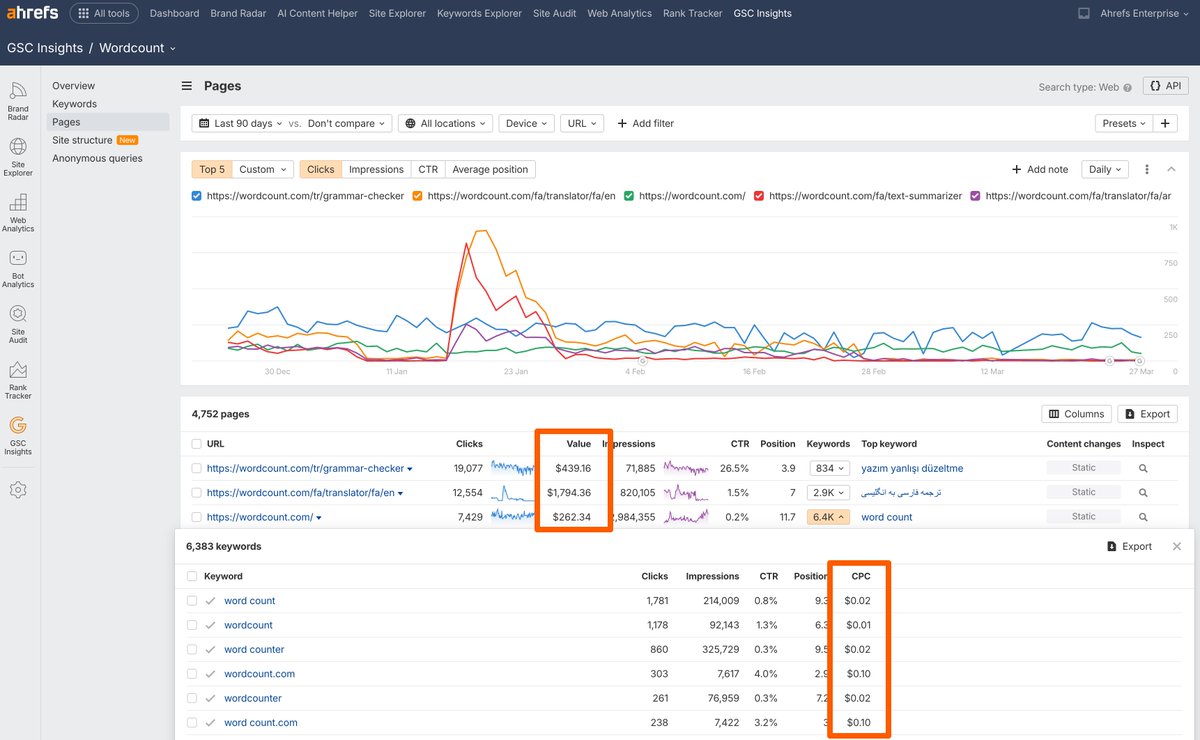Toggle the tr/grammar-checker chart legend checkbox

pyautogui.click(x=196, y=196)
